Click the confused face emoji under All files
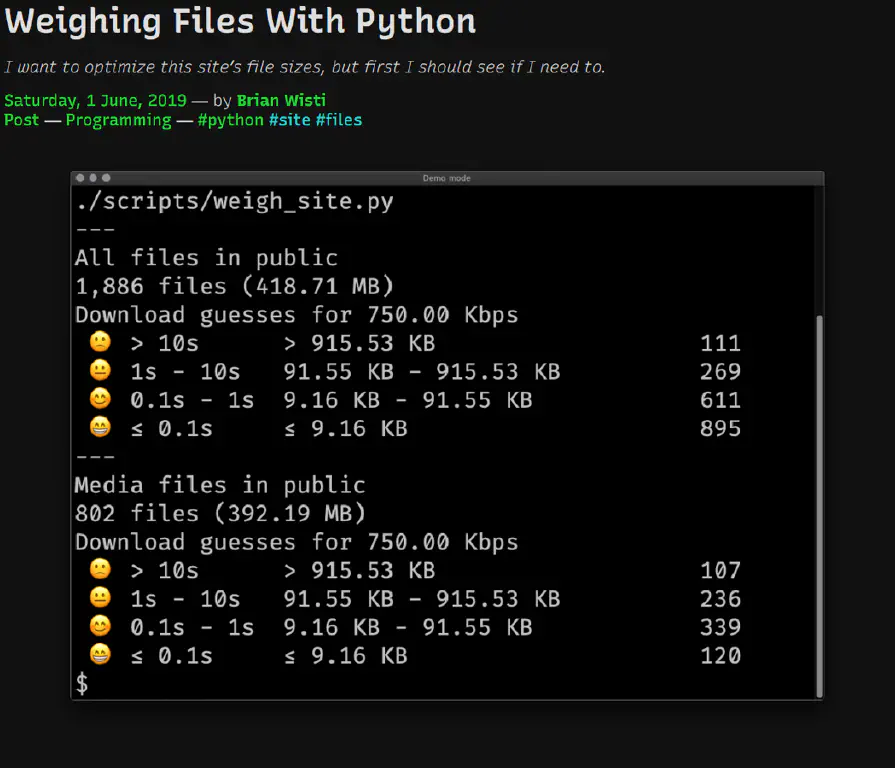Screen dimensions: 895x768 click(x=100, y=343)
